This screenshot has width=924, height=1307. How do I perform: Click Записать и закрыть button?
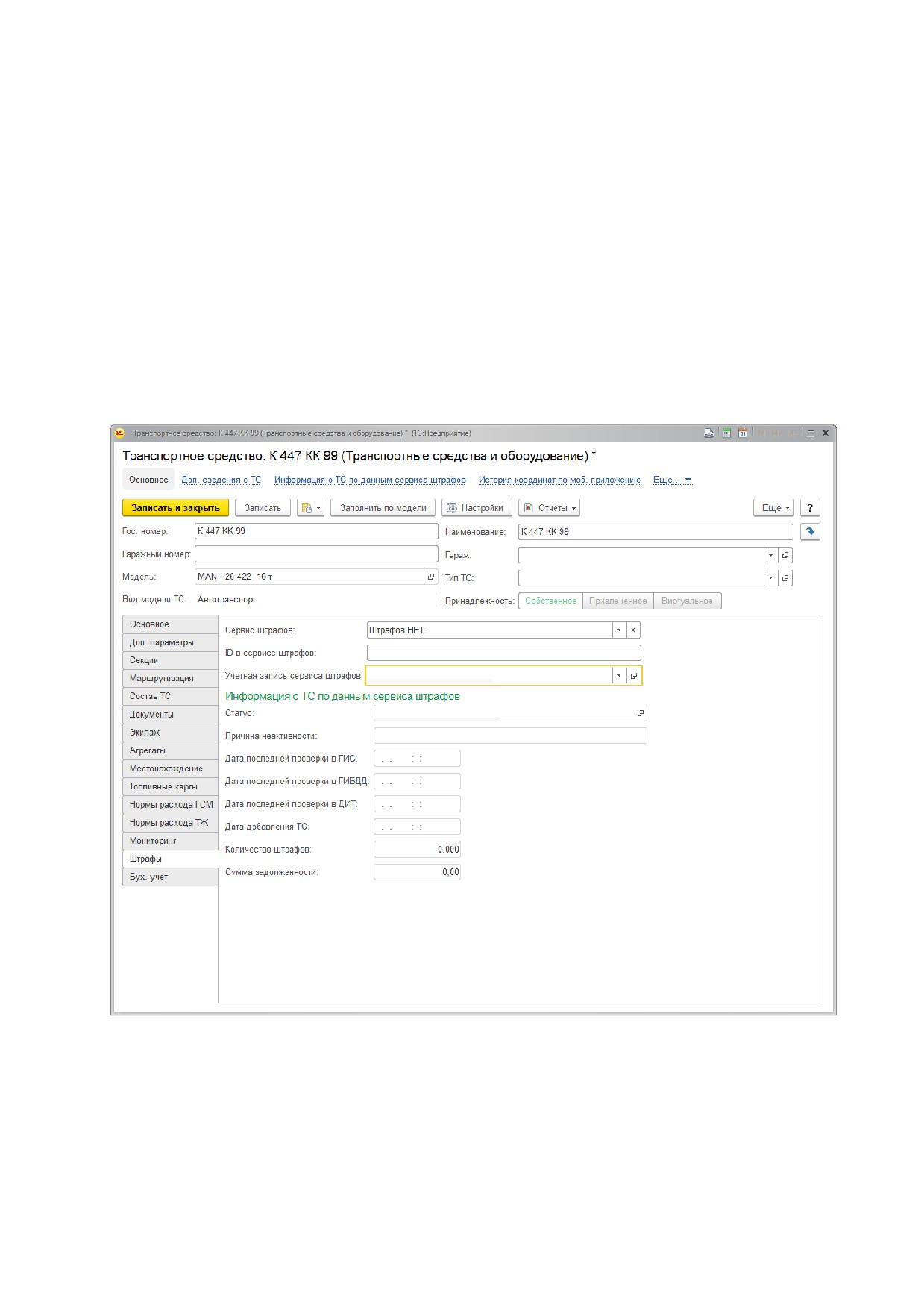point(175,508)
